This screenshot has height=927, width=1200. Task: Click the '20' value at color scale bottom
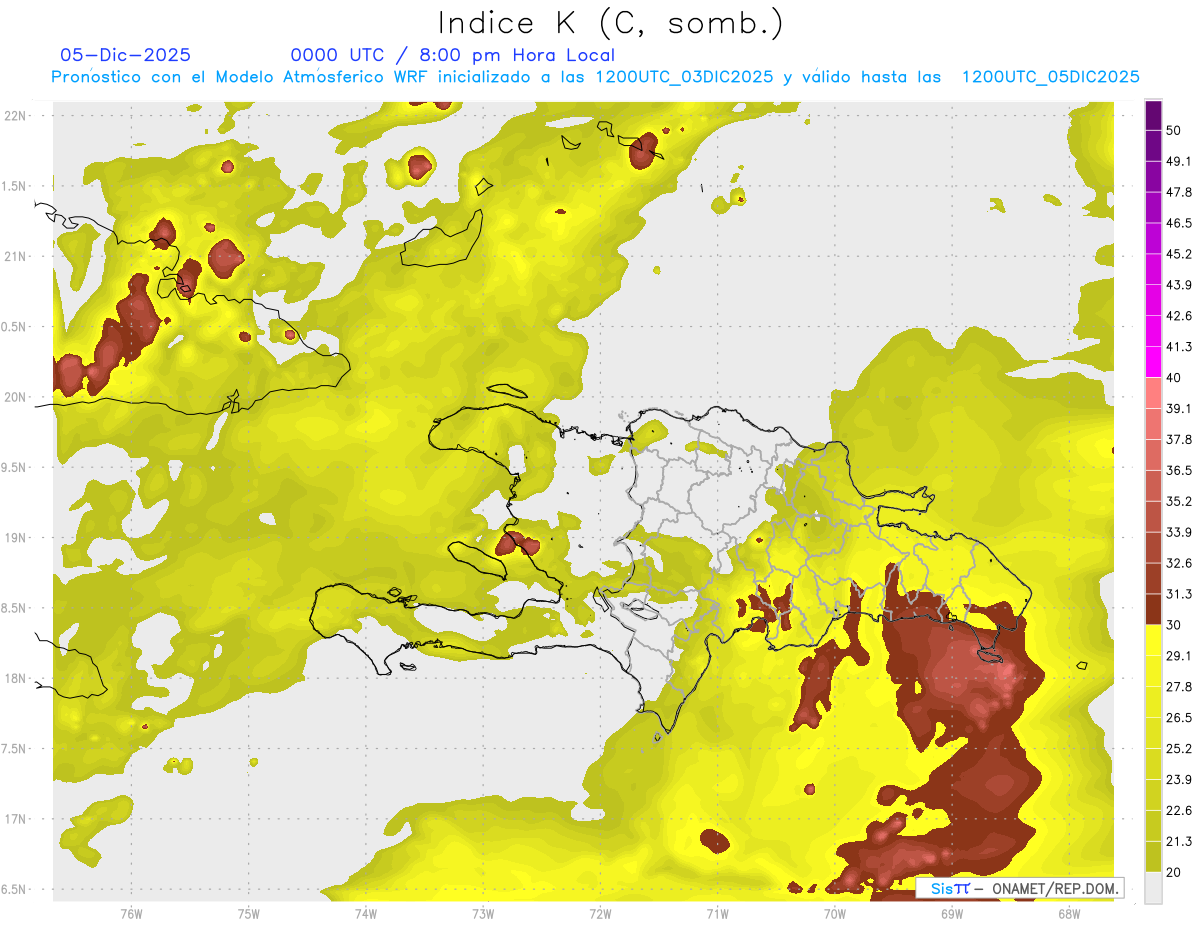tap(1174, 873)
